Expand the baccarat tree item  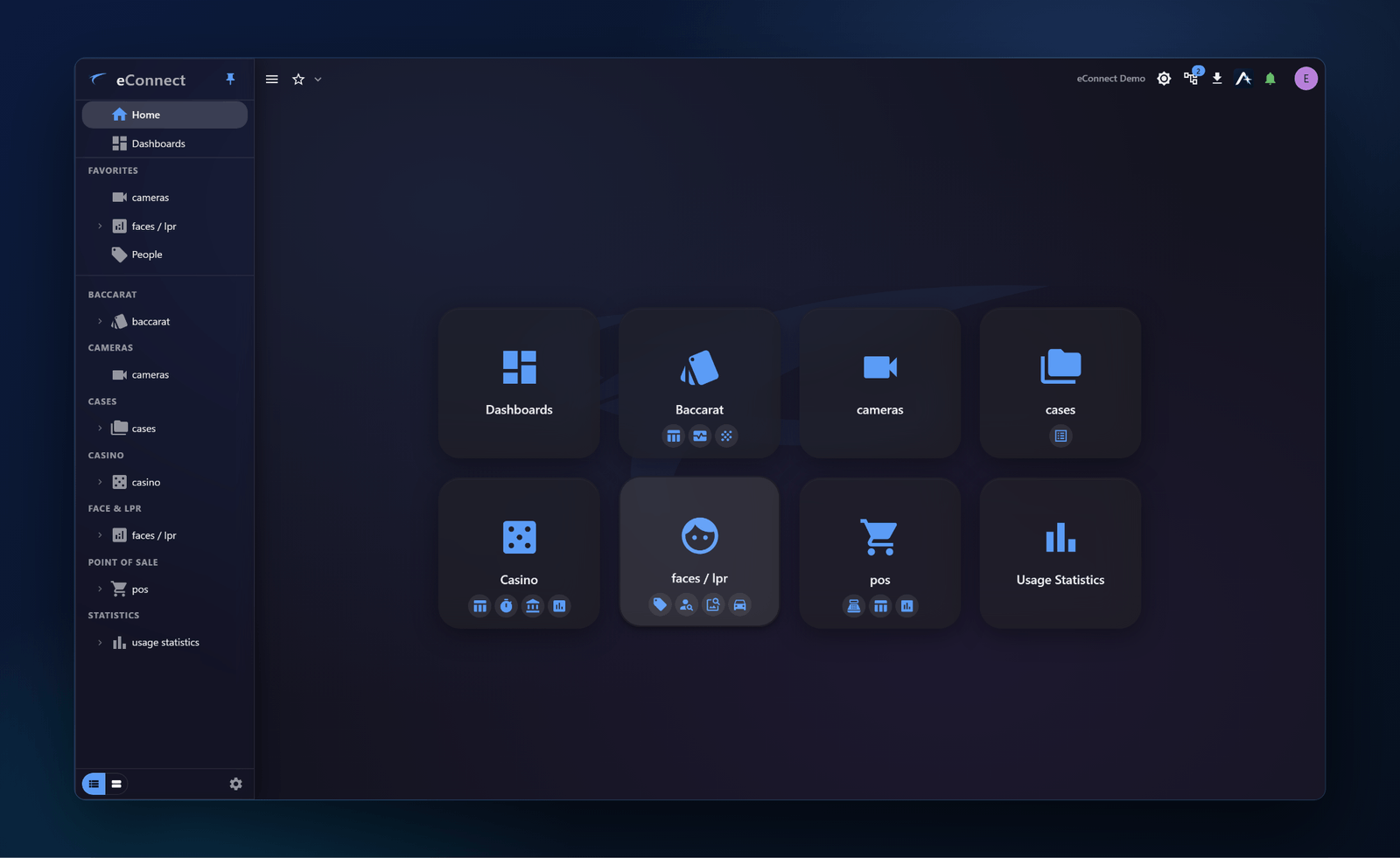coord(100,322)
